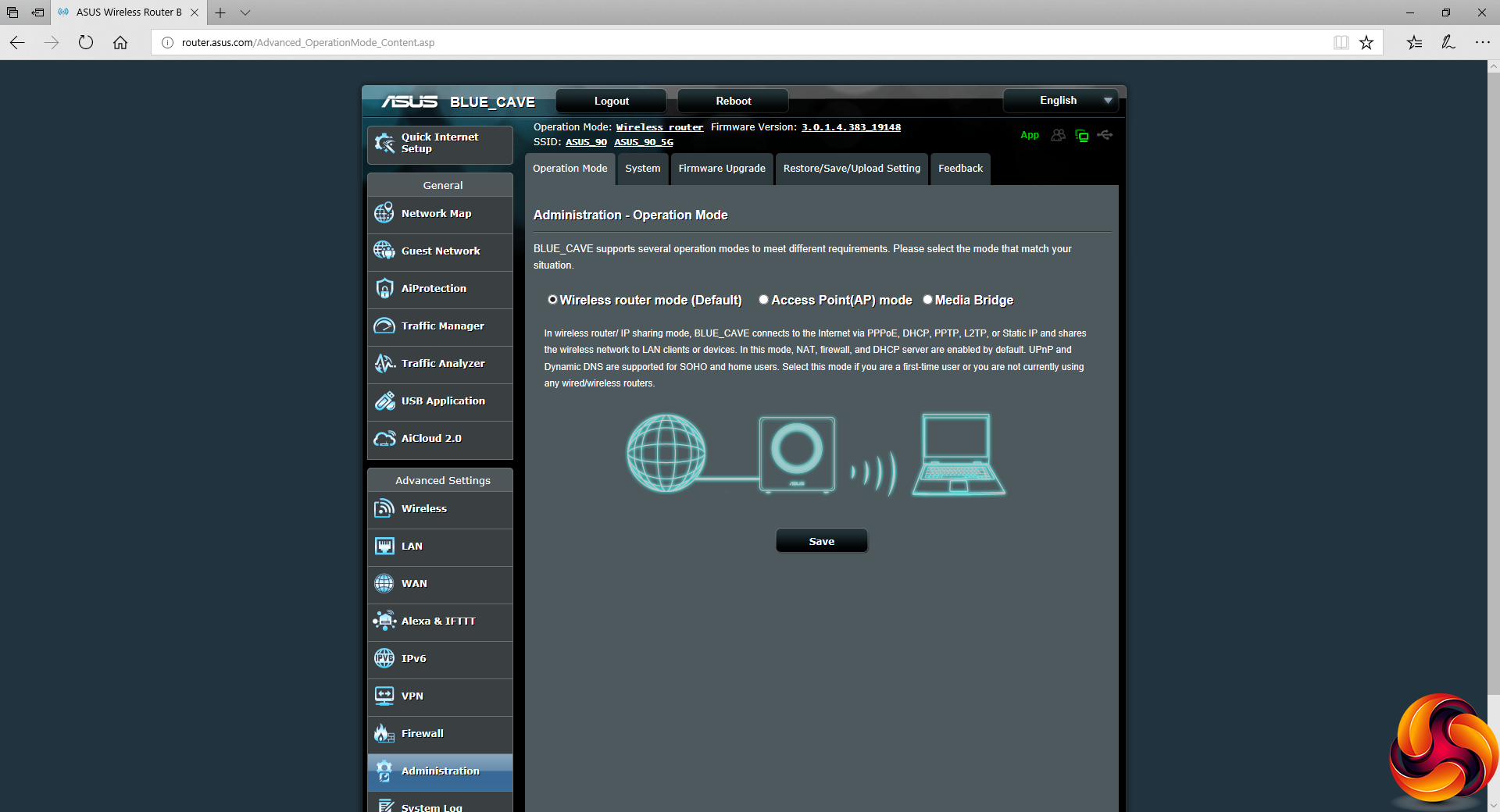Open the Feedback tab
This screenshot has width=1500, height=812.
(961, 169)
